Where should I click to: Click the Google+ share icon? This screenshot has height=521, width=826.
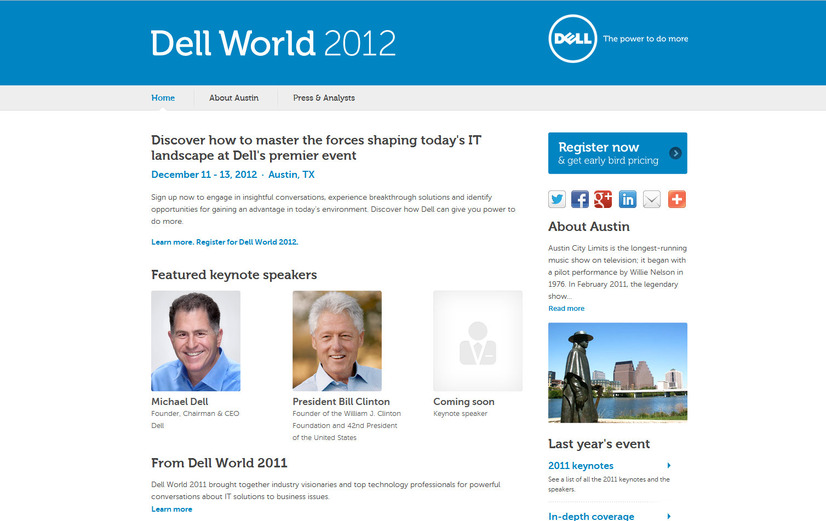click(x=604, y=199)
